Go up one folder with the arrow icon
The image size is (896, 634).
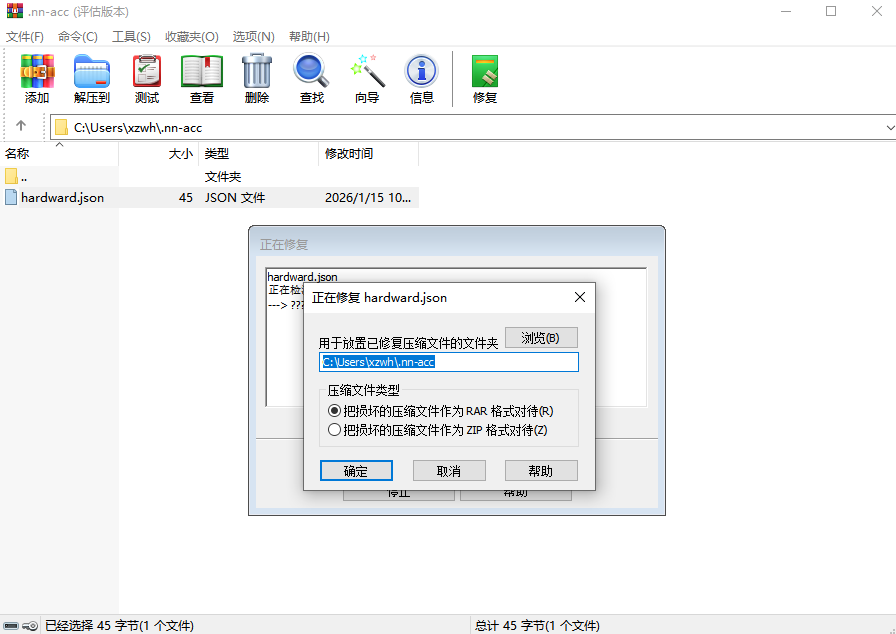[x=21, y=126]
